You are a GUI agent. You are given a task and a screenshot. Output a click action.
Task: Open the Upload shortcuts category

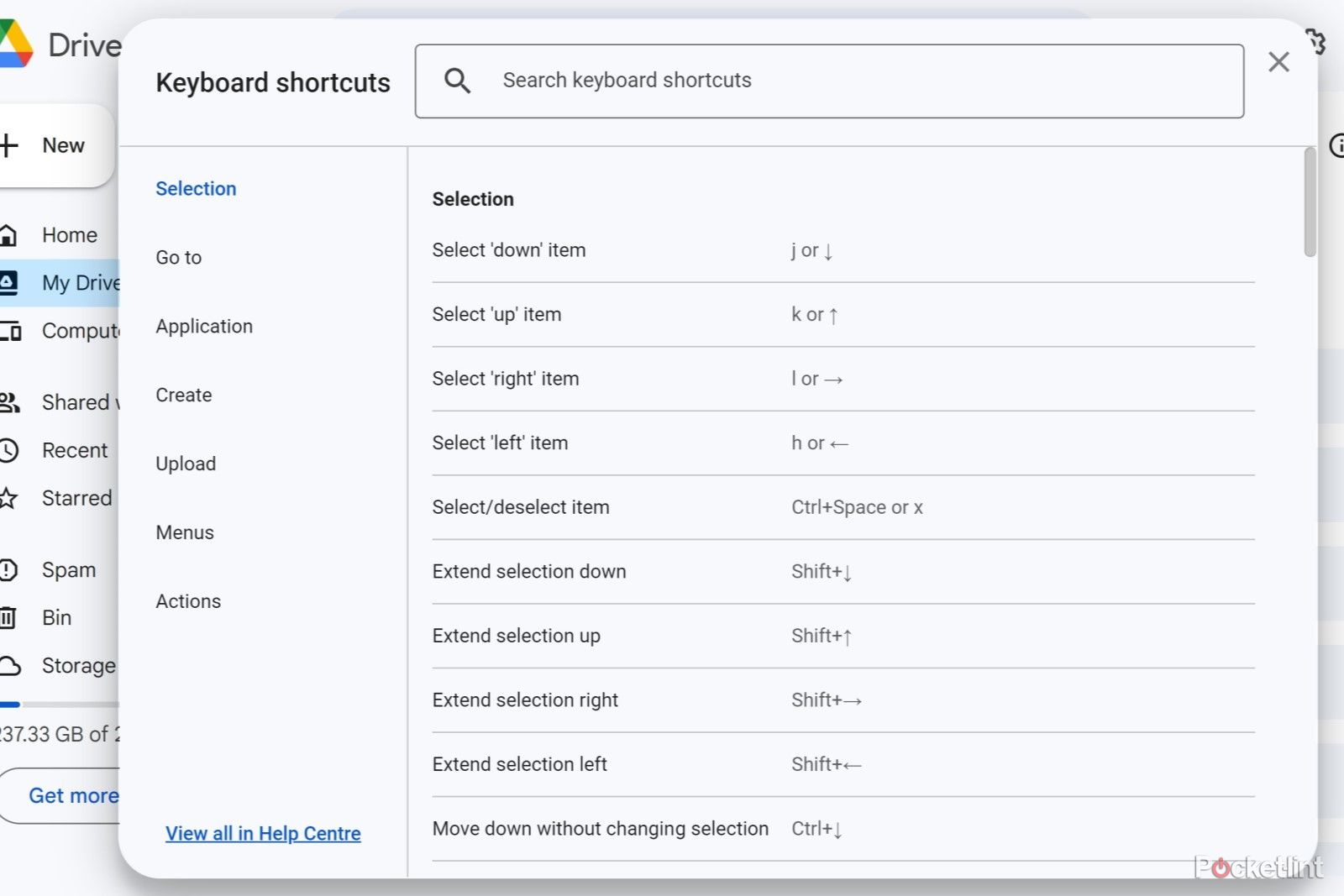(x=186, y=464)
